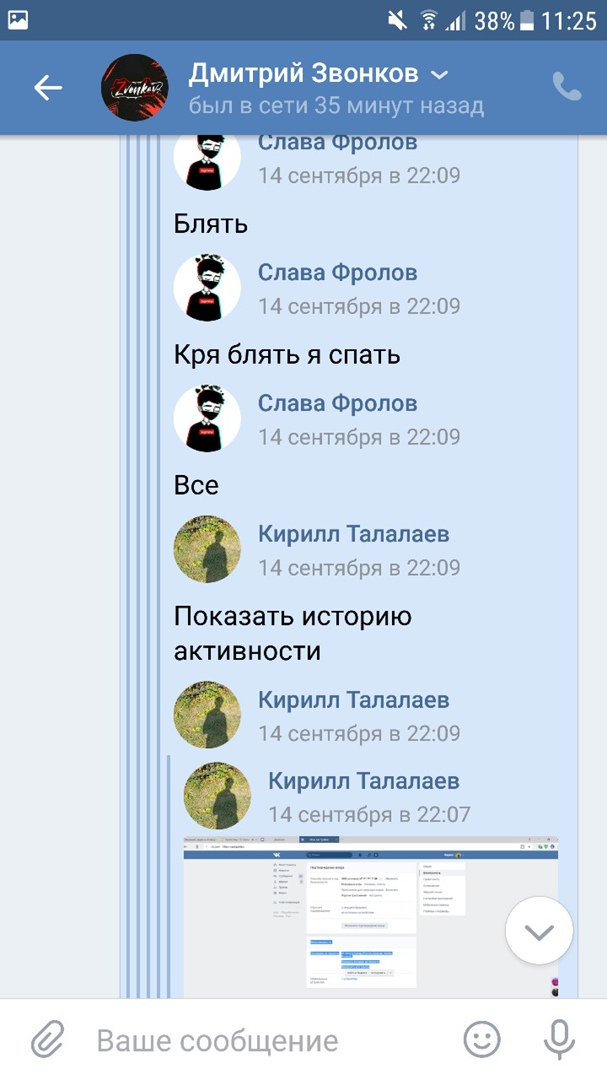Tap the microphone voice message icon

559,1039
